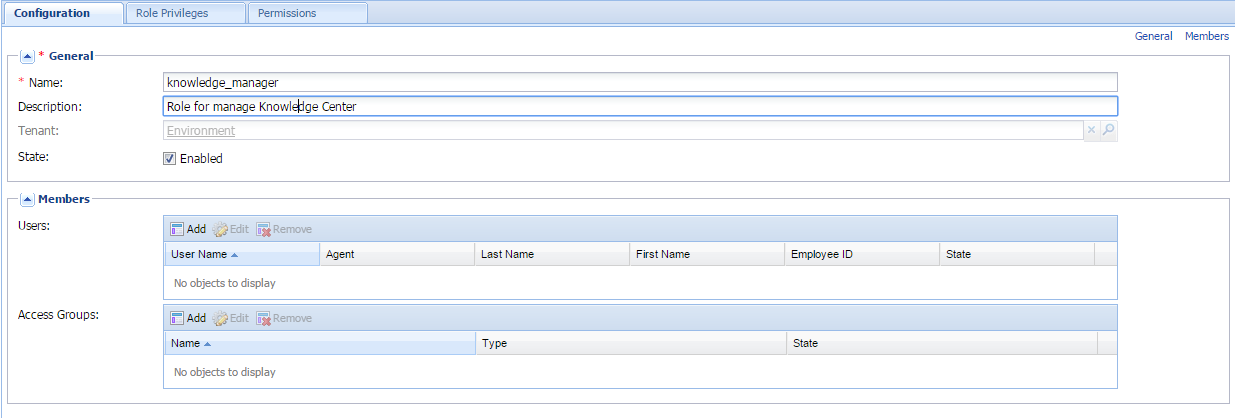Screen dimensions: 1235x418
Task: Collapse the Members section
Action: click(27, 199)
